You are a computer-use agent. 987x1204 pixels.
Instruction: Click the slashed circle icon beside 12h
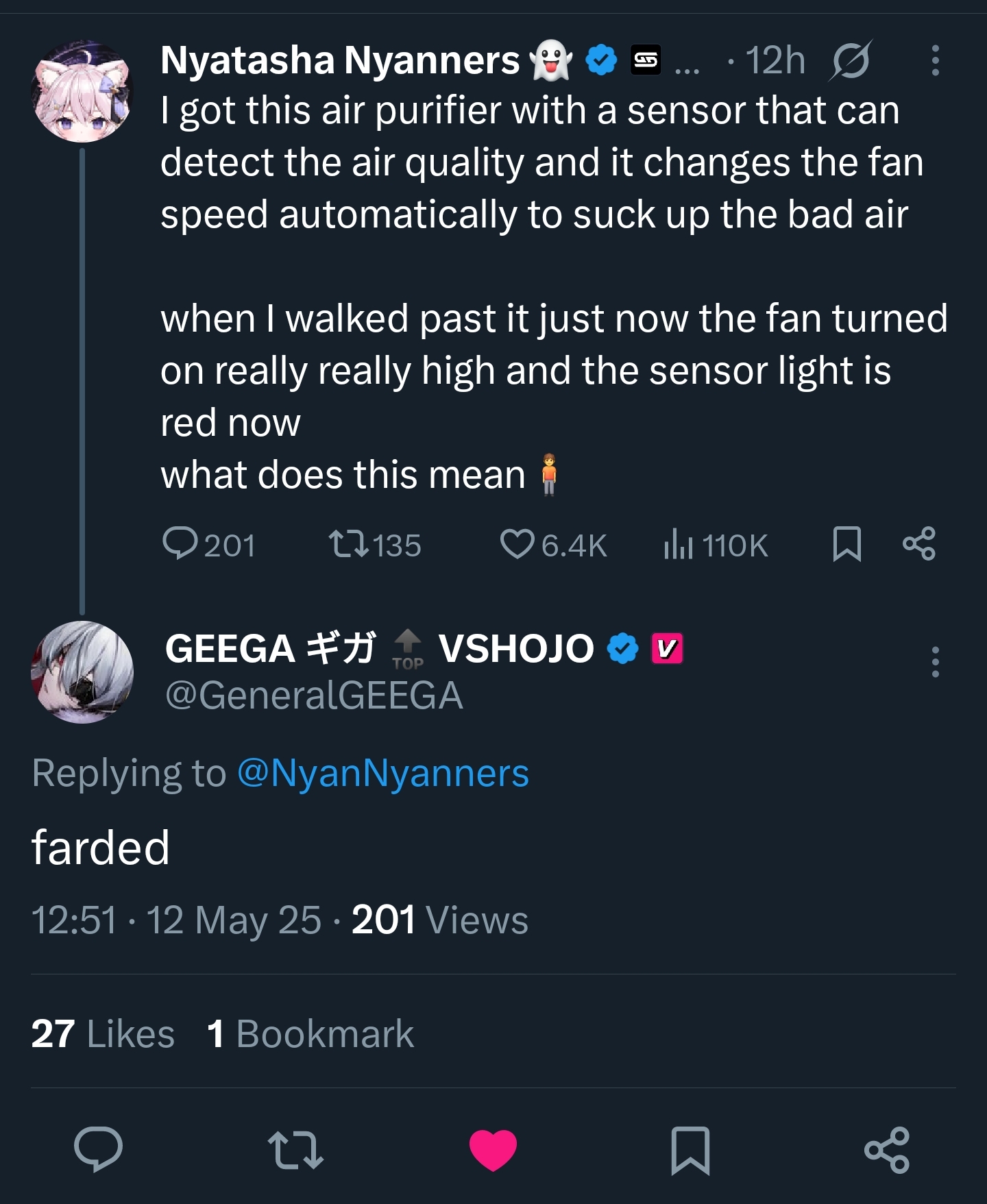[x=851, y=60]
